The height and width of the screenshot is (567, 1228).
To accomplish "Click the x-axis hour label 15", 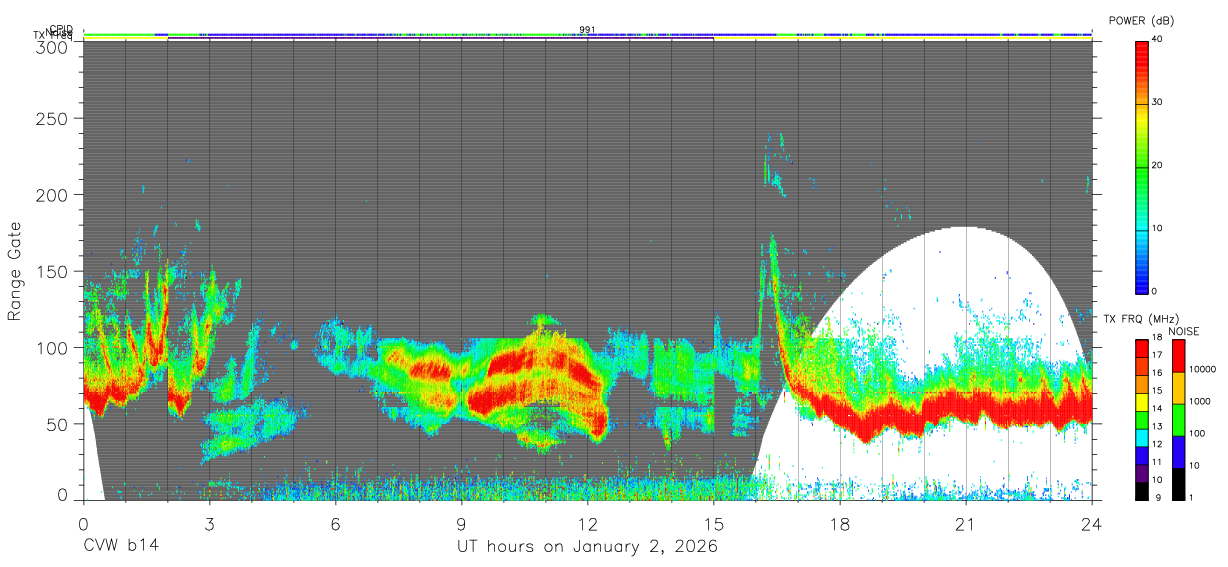I will (x=714, y=523).
